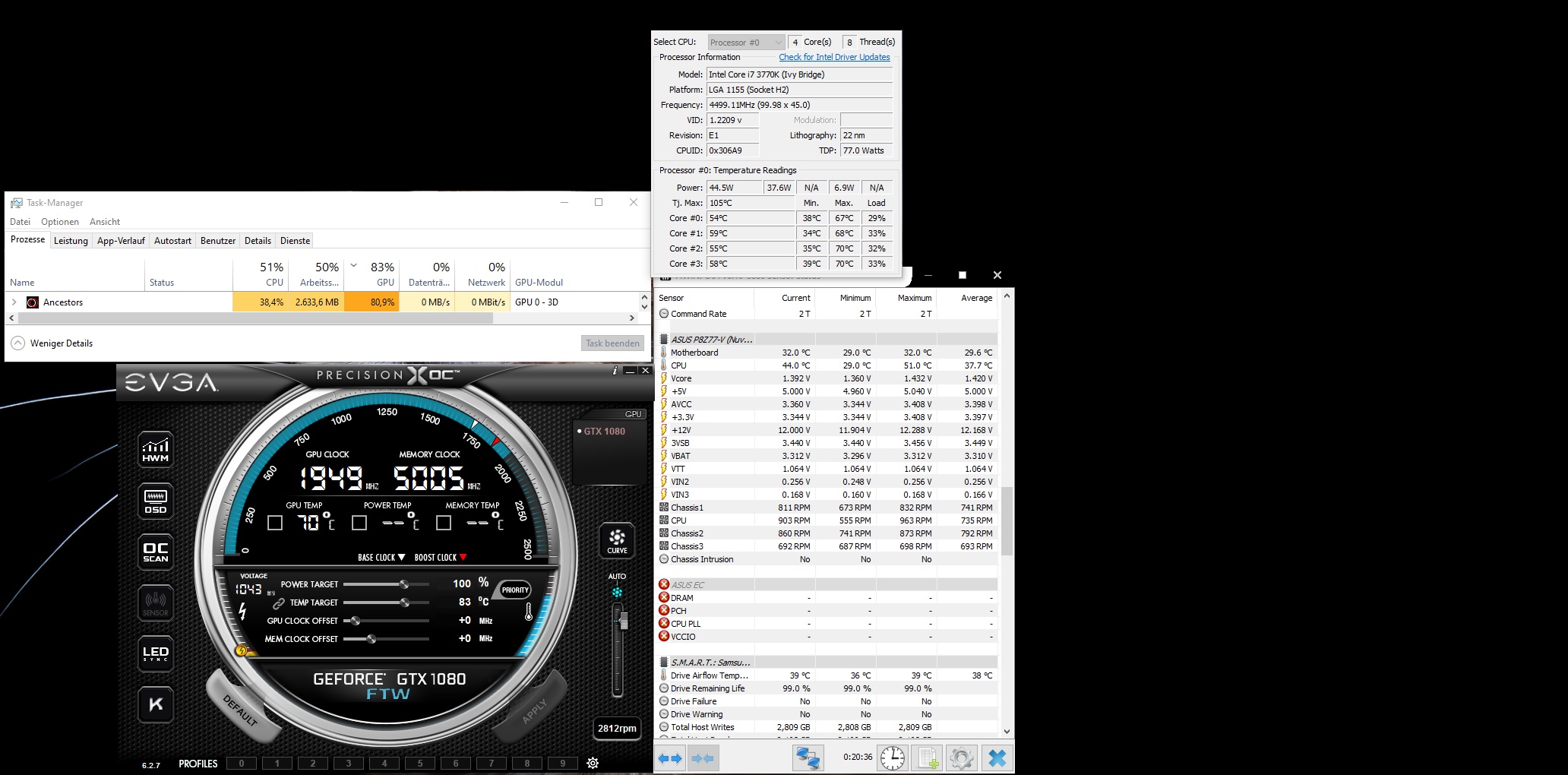Image resolution: width=1568 pixels, height=775 pixels.
Task: Click the POWER TARGET slider
Action: coord(387,584)
